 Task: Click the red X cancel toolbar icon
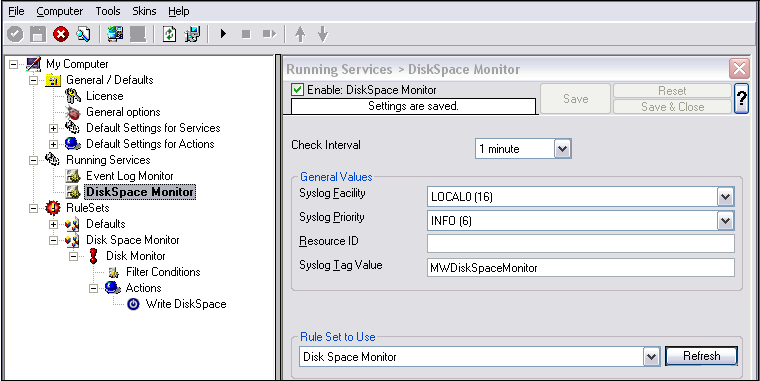pos(61,34)
